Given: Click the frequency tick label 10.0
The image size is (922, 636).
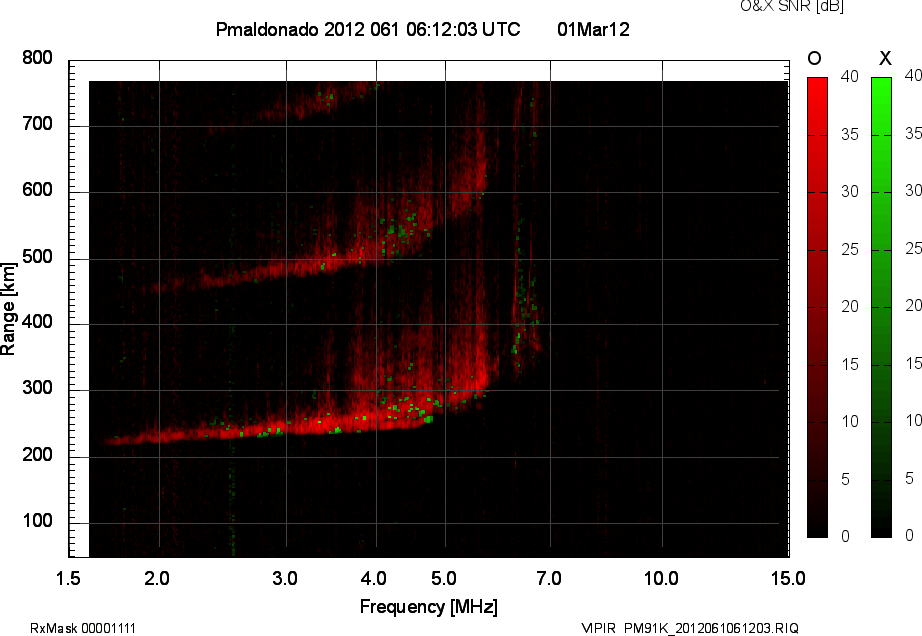Looking at the screenshot, I should 661,578.
